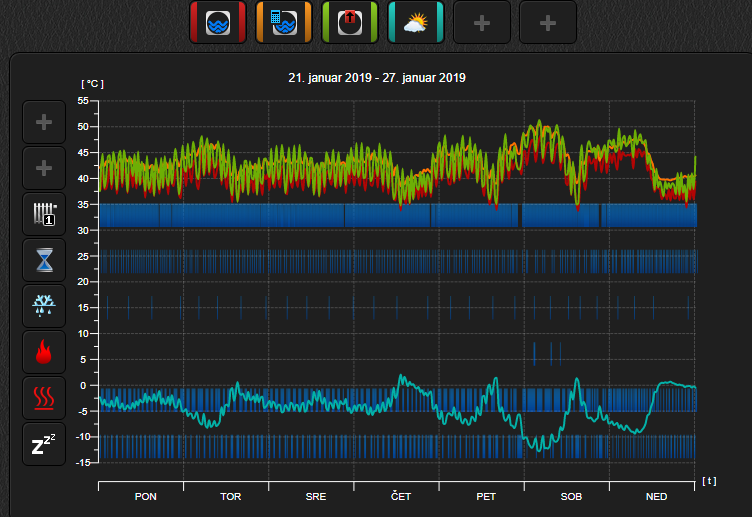The height and width of the screenshot is (517, 752).
Task: Click the red-framed water waves icon button
Action: [218, 22]
